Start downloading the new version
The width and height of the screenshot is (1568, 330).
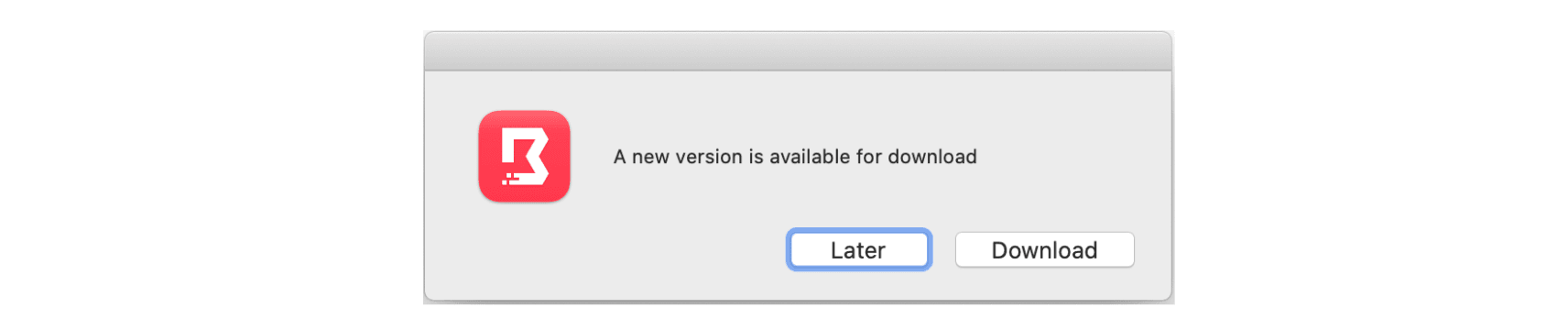click(x=1044, y=249)
